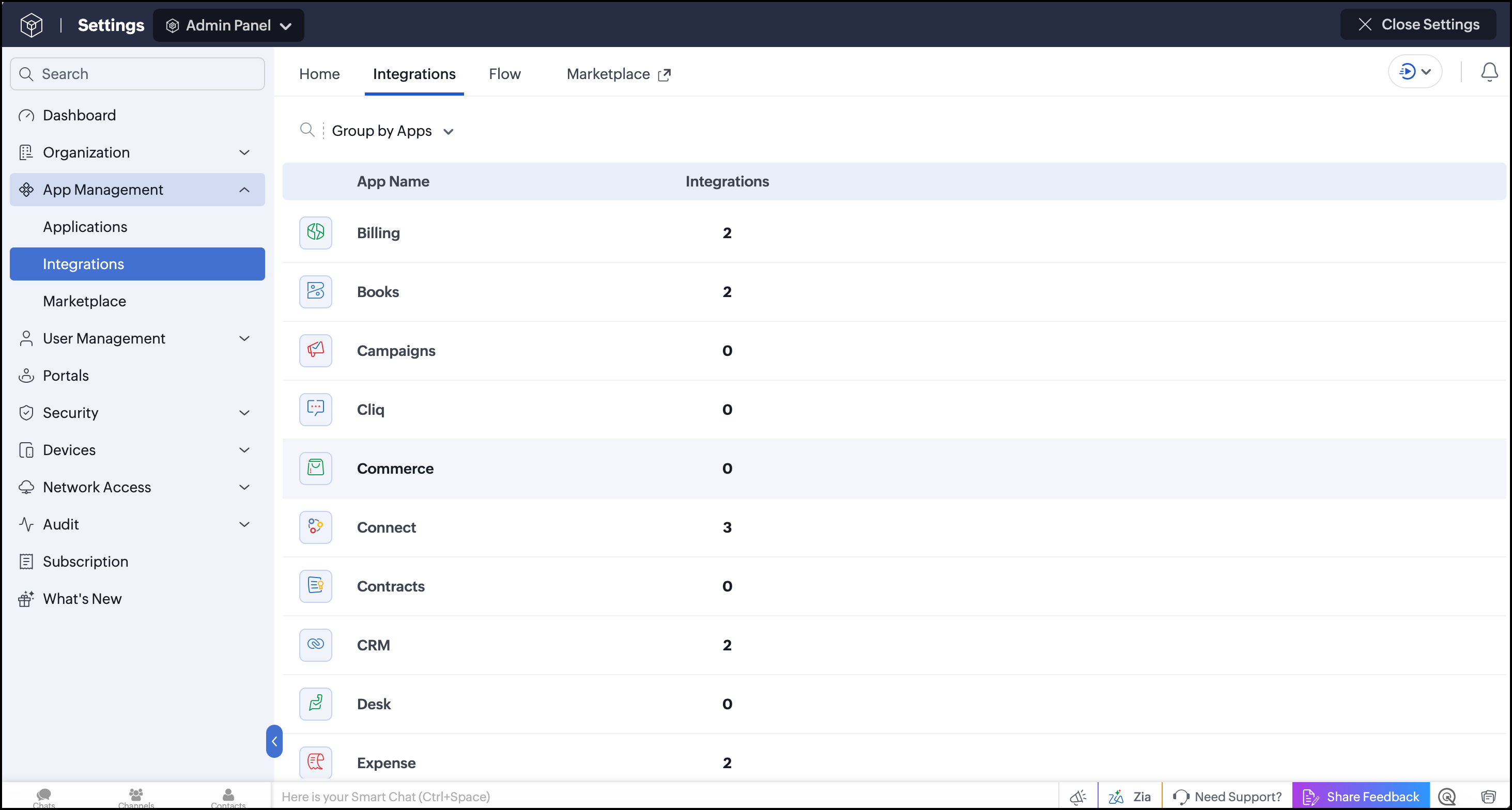
Task: Open the Contracts app icon
Action: 315,585
